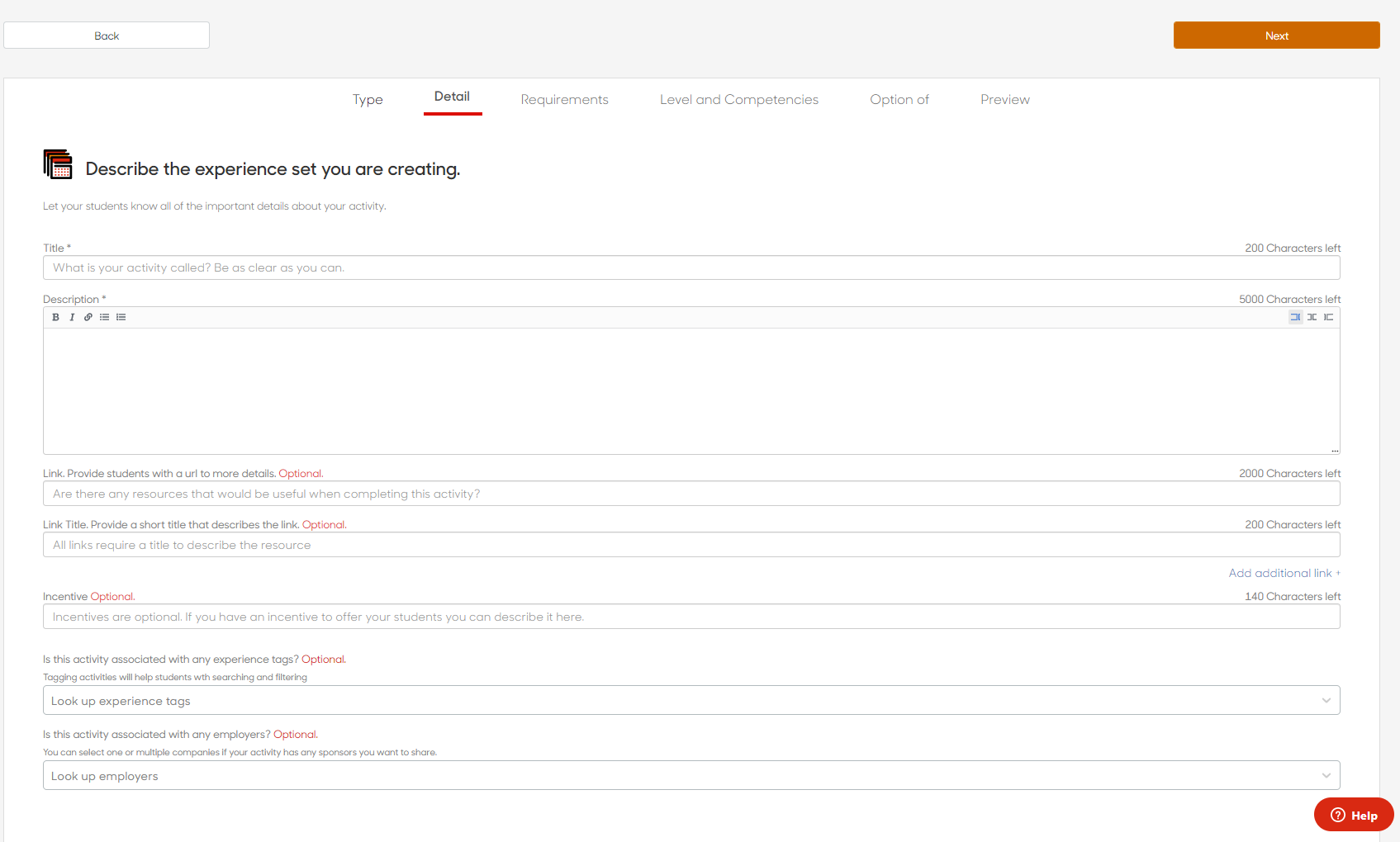Focus the Link Title input field
1400x842 pixels.
coord(691,545)
